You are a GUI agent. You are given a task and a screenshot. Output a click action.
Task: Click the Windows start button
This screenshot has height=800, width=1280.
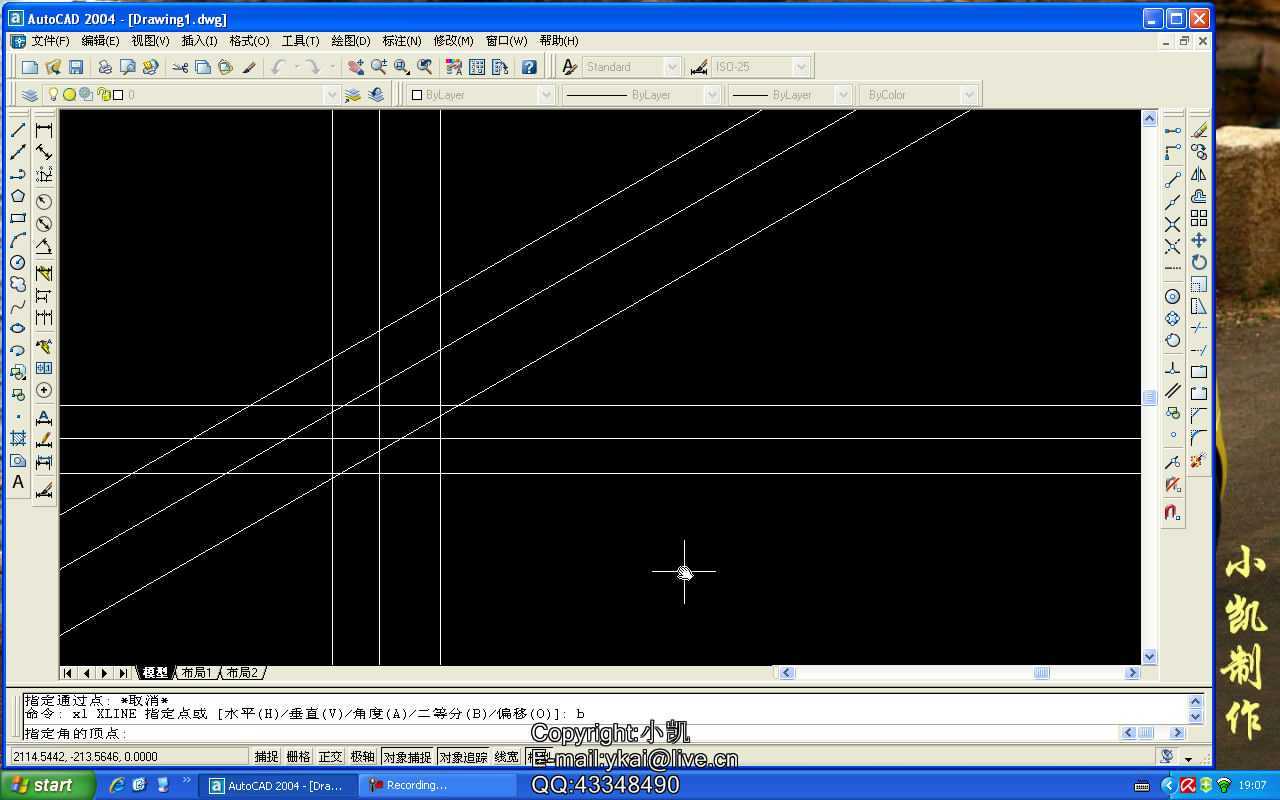click(x=48, y=785)
